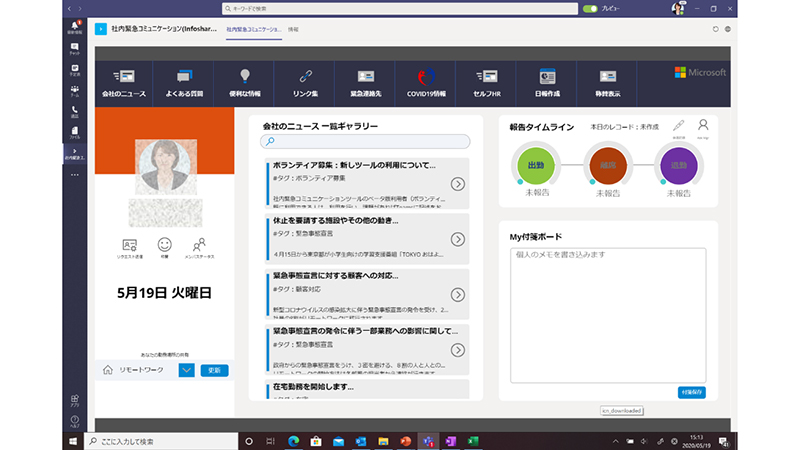Switch to the 社内緊急コミュニケーション tab
The width and height of the screenshot is (800, 450).
[x=254, y=30]
